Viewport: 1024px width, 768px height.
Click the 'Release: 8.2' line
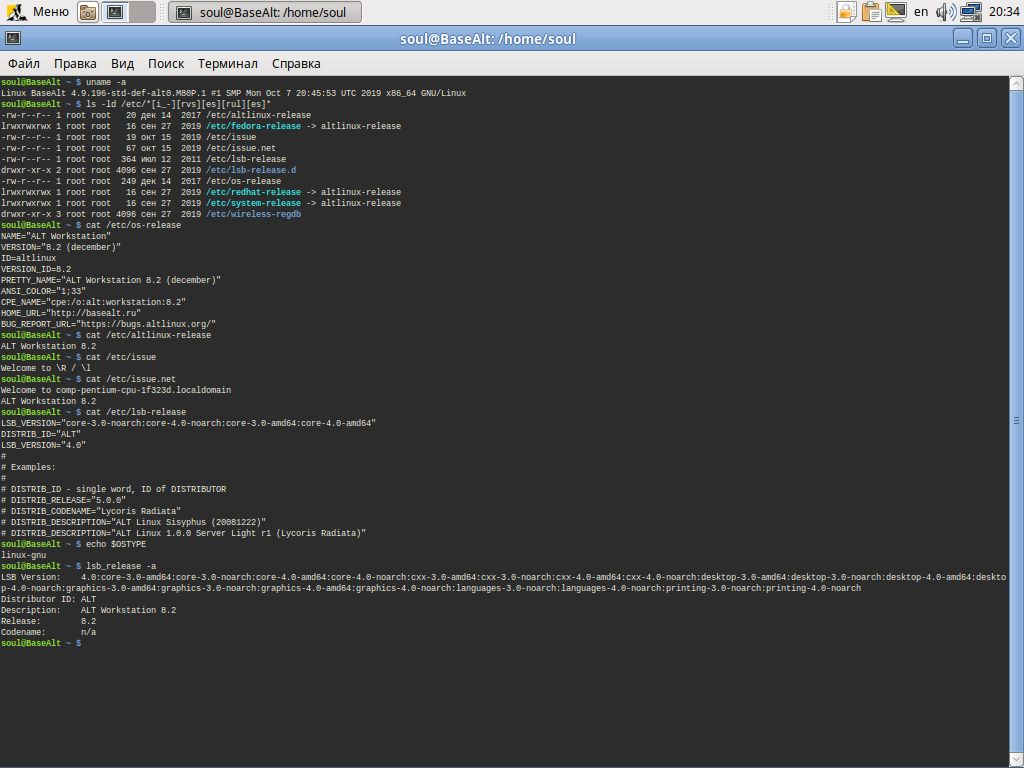[x=48, y=622]
